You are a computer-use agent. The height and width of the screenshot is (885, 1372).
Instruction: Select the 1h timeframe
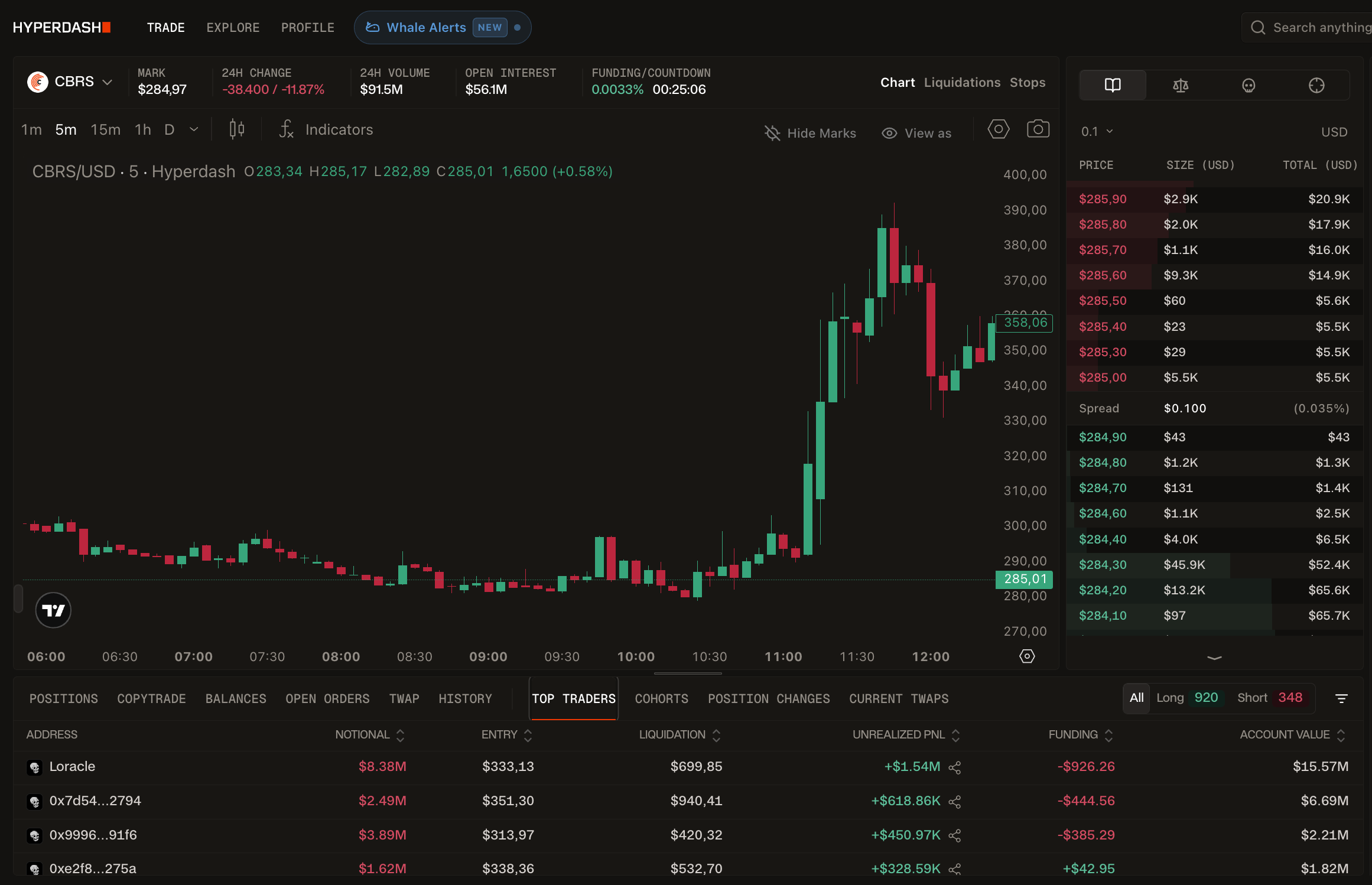tap(142, 129)
